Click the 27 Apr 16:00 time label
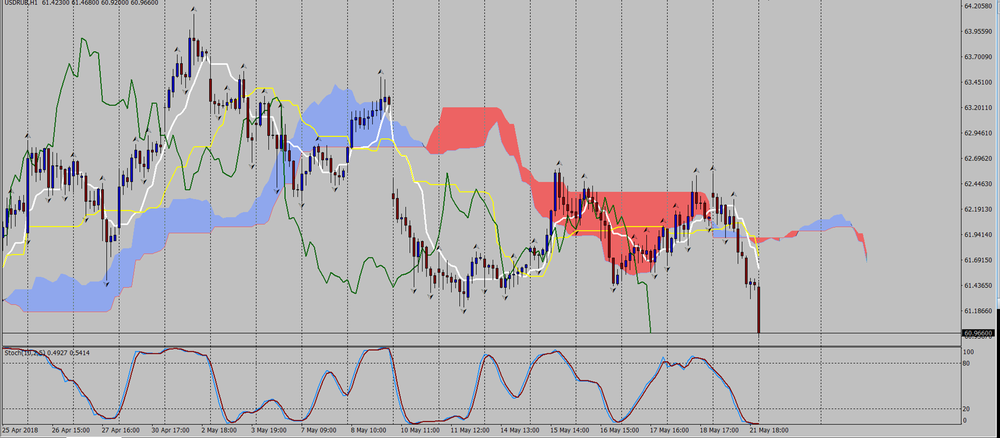The width and height of the screenshot is (1000, 438). click(121, 430)
